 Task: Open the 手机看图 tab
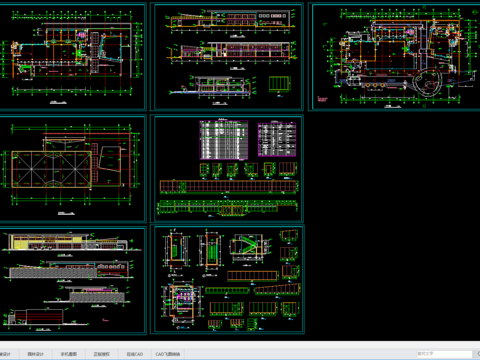coord(69,354)
